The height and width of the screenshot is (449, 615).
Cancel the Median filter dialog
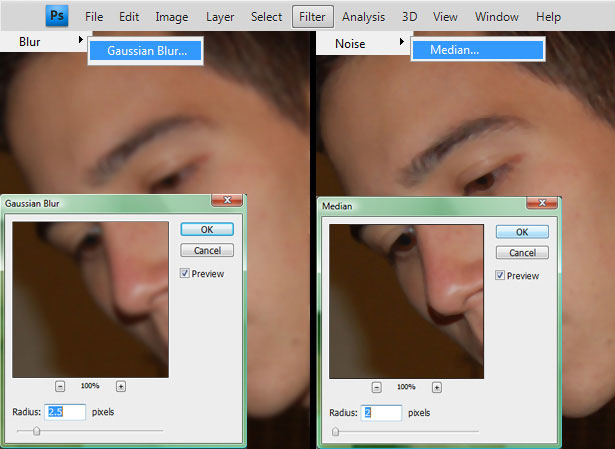point(522,253)
